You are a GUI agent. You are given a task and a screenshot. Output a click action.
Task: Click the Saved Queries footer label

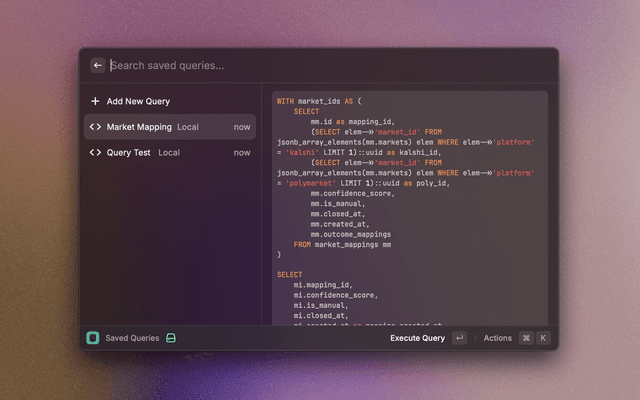pos(132,338)
